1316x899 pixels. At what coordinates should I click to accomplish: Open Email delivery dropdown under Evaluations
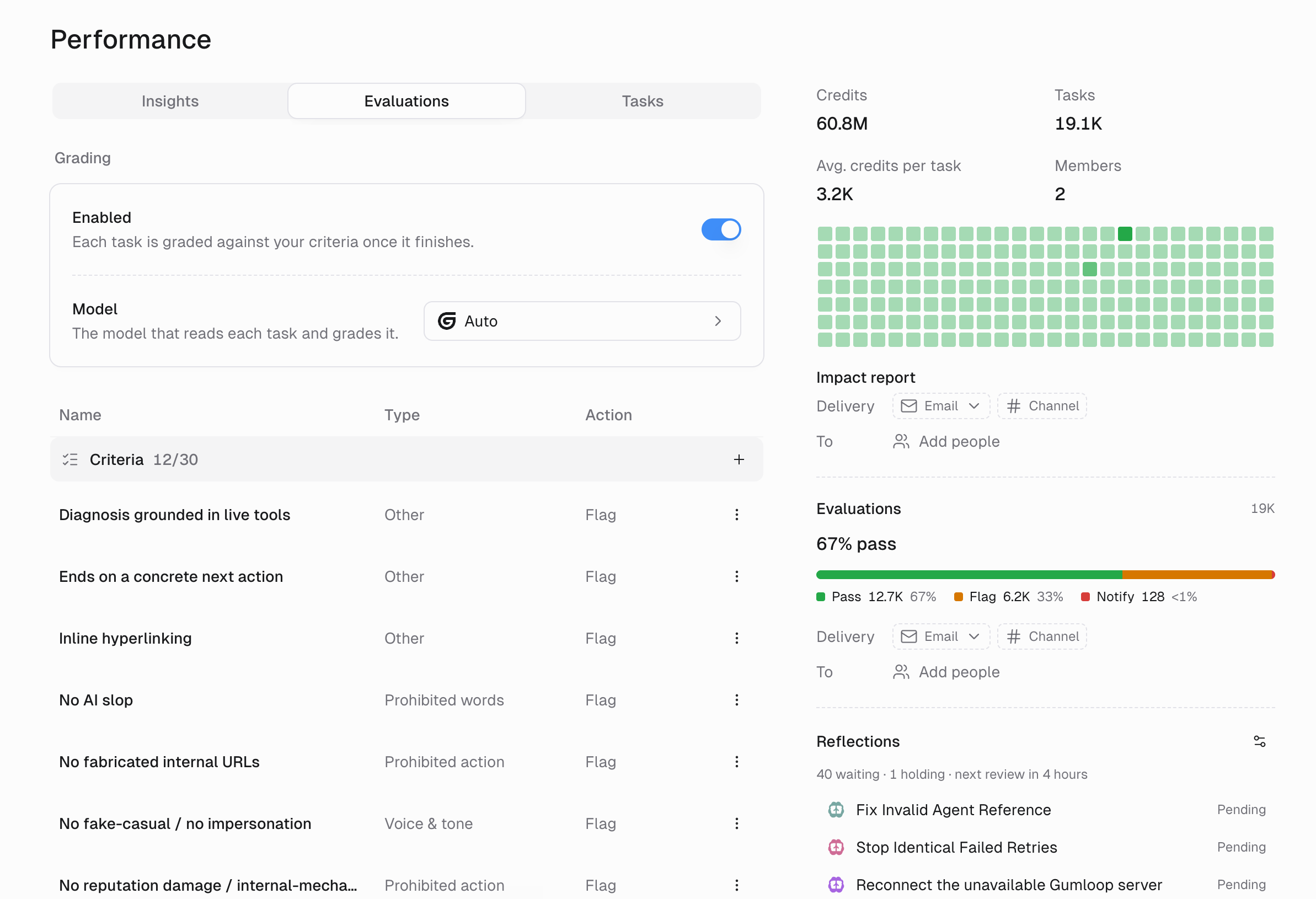click(940, 636)
